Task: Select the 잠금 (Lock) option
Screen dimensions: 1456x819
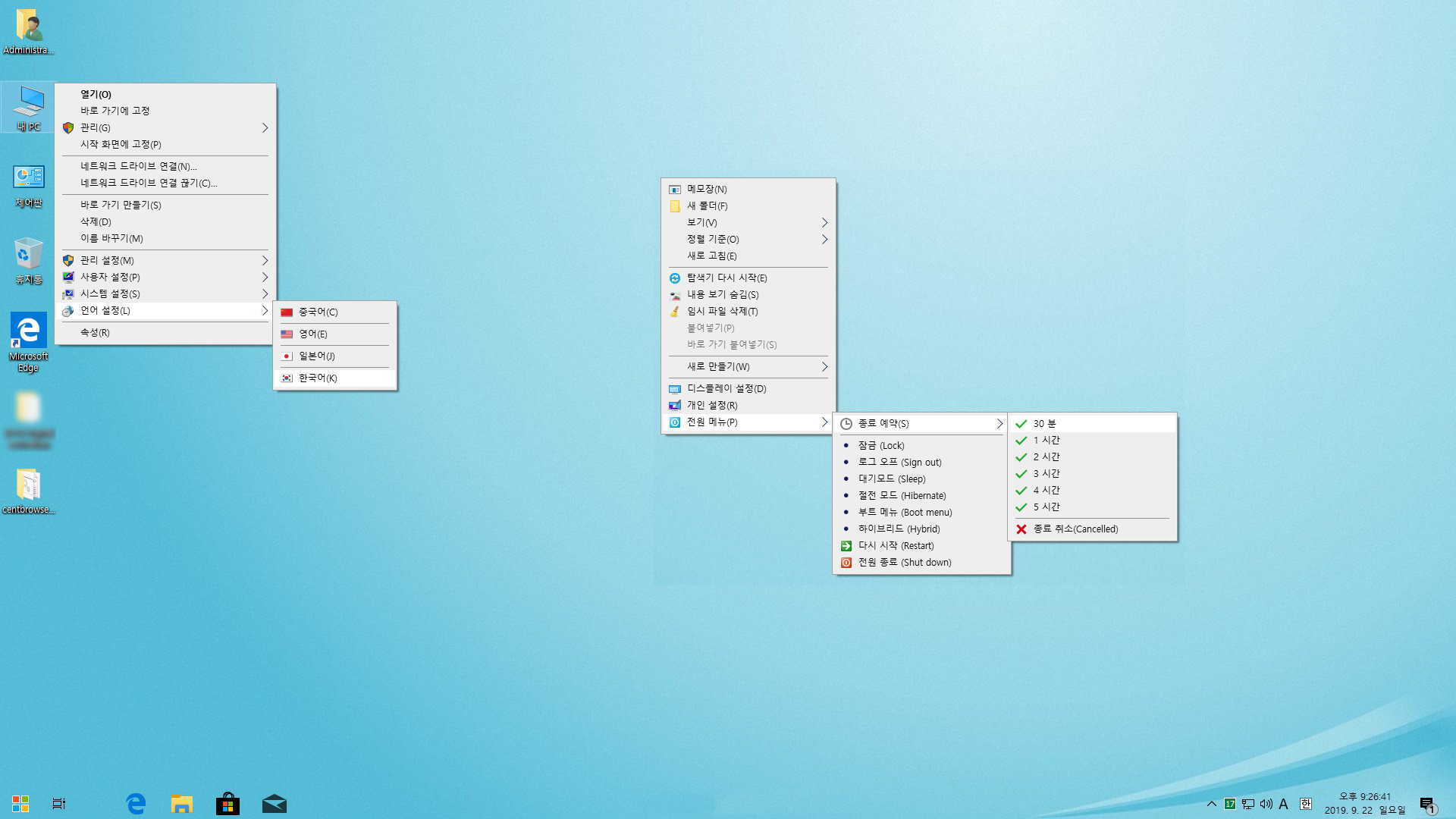Action: tap(921, 445)
